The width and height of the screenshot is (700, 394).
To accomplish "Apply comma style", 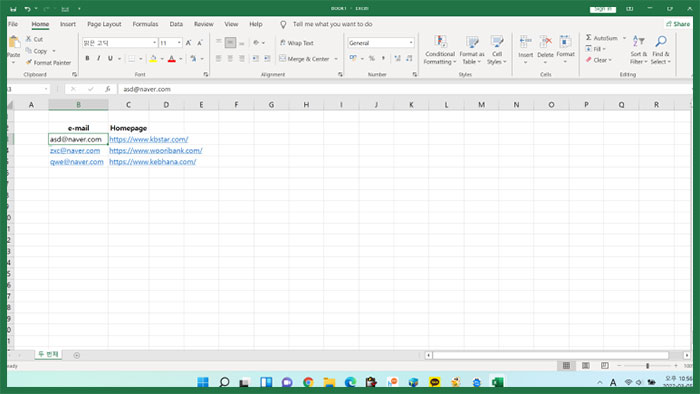I will point(383,58).
